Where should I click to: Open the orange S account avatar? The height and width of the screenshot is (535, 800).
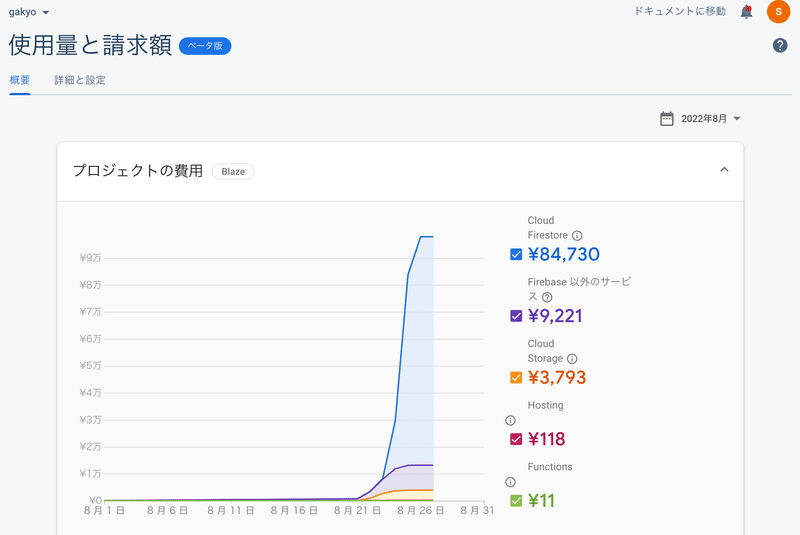pyautogui.click(x=778, y=12)
